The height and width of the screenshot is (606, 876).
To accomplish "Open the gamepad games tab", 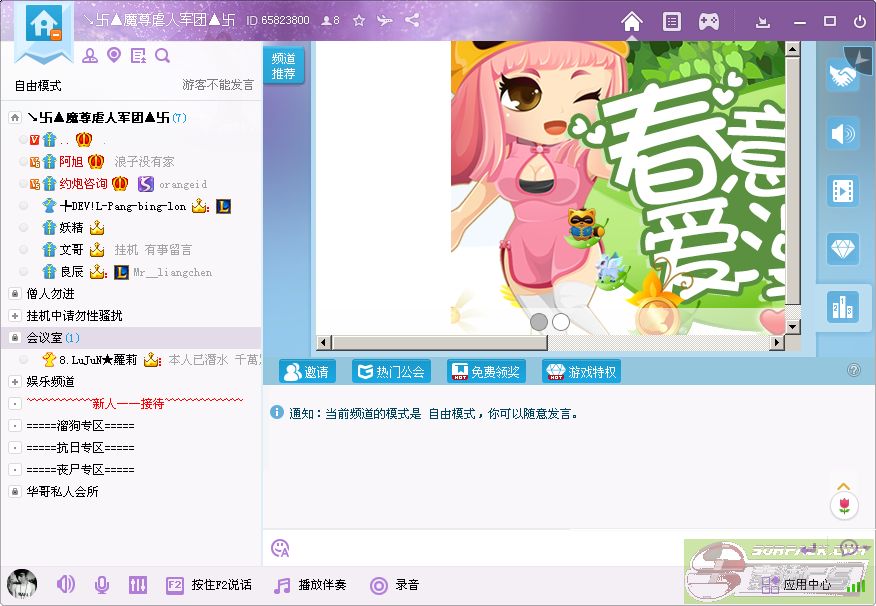I will 709,22.
